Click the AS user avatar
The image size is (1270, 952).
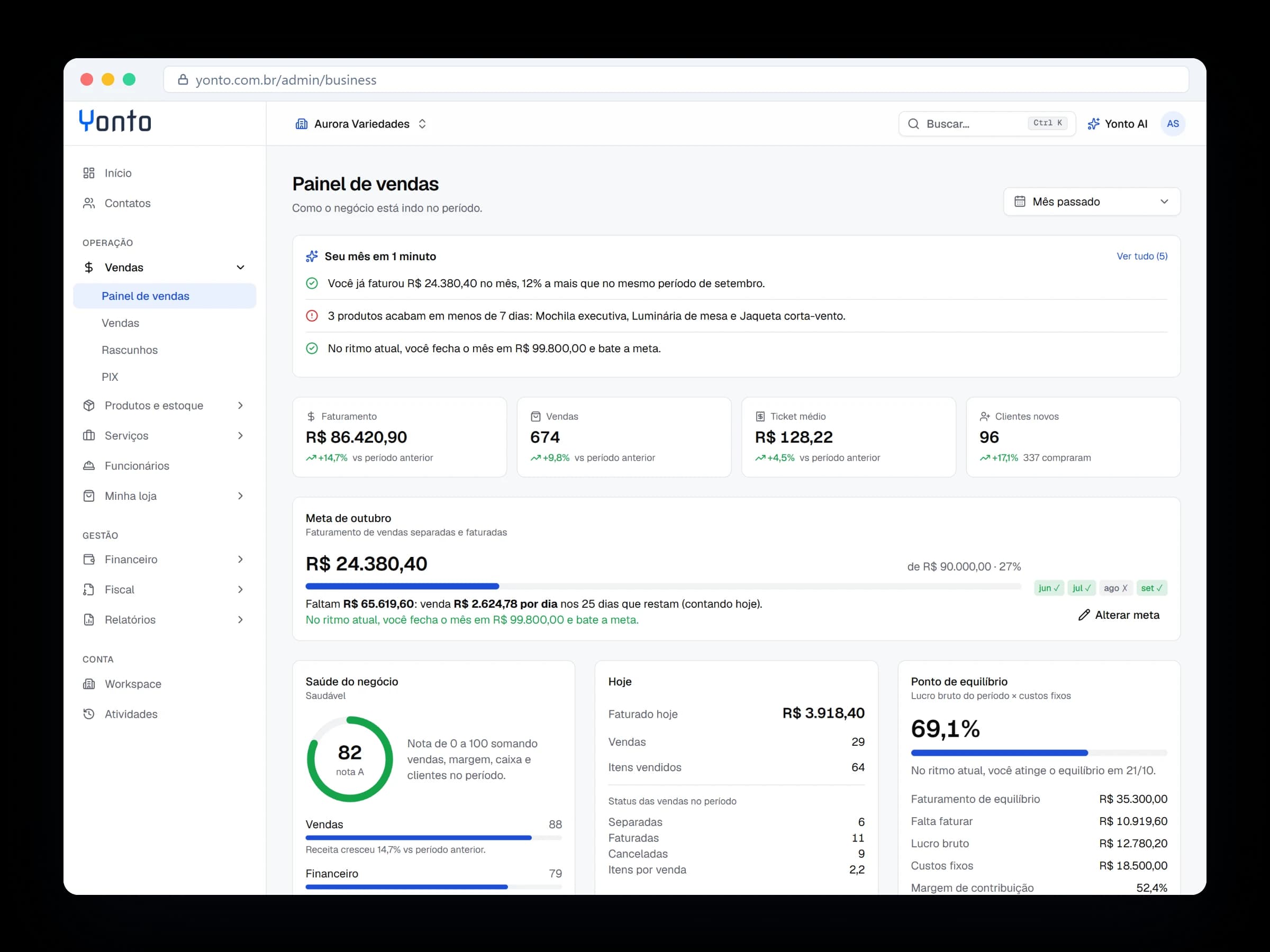1173,124
